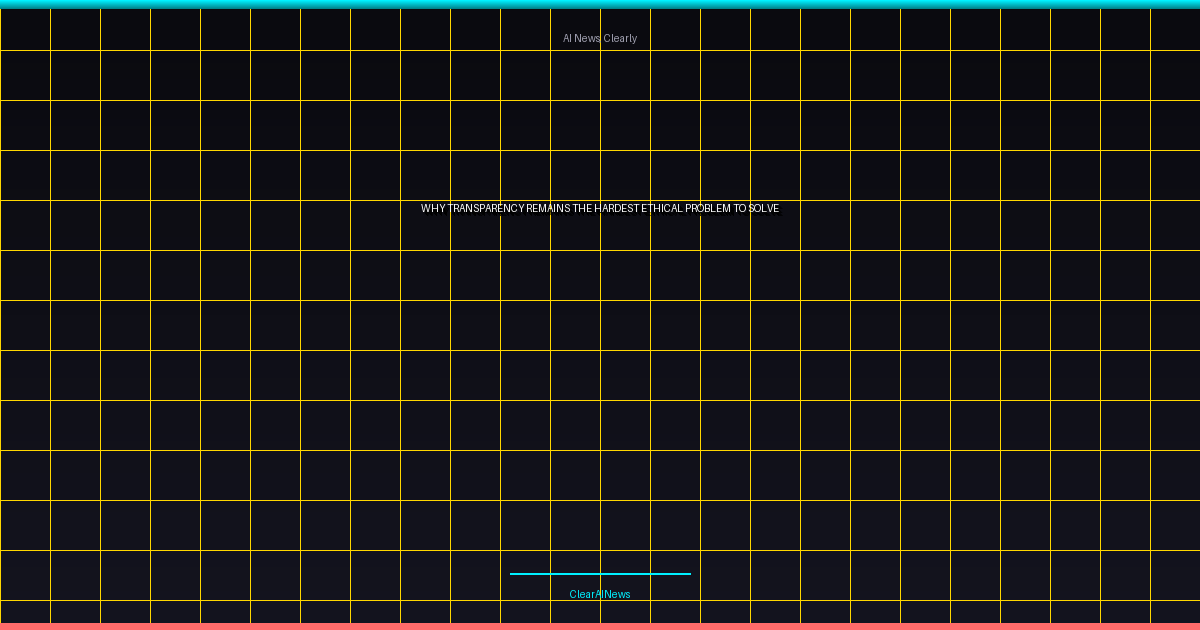
Task: Click the right end of the bottom coral bar
Action: (1194, 626)
